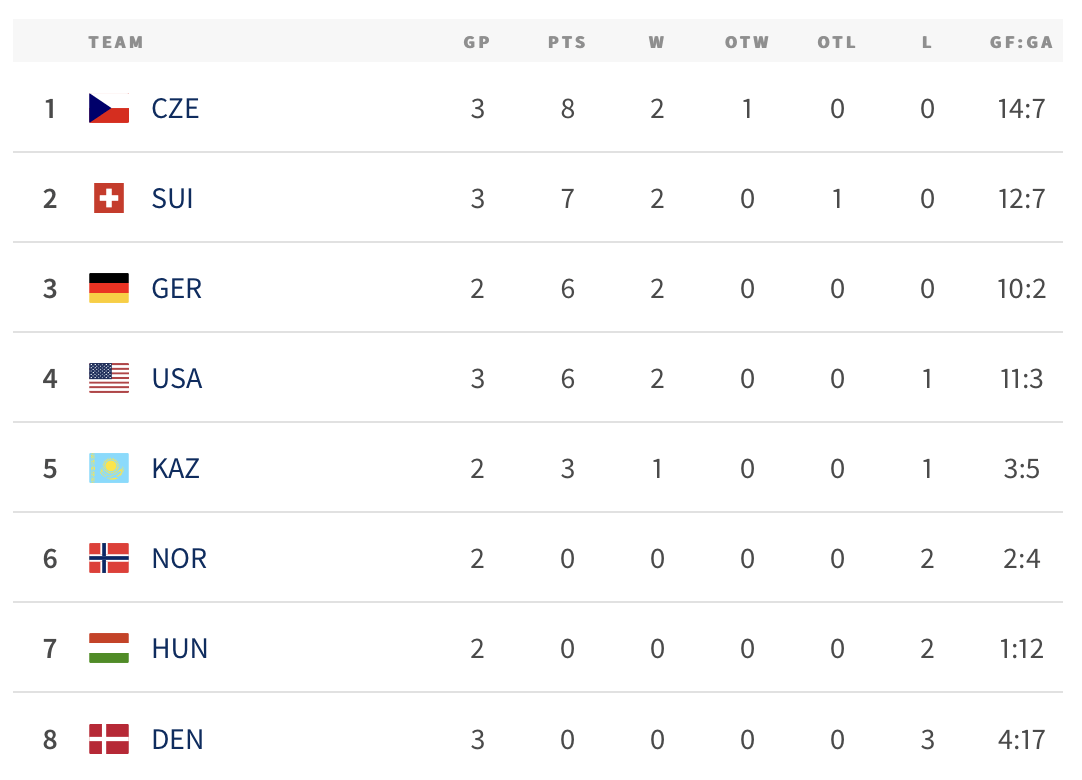
Task: Click the Germany flag icon
Action: point(109,289)
